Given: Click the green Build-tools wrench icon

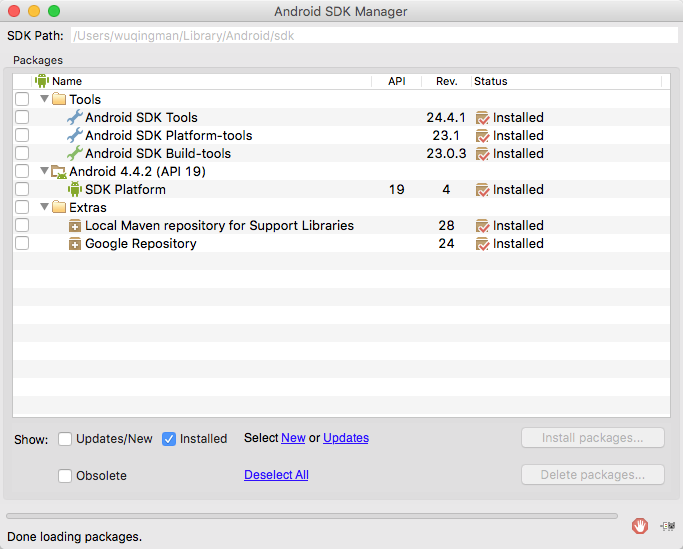Looking at the screenshot, I should pos(74,153).
